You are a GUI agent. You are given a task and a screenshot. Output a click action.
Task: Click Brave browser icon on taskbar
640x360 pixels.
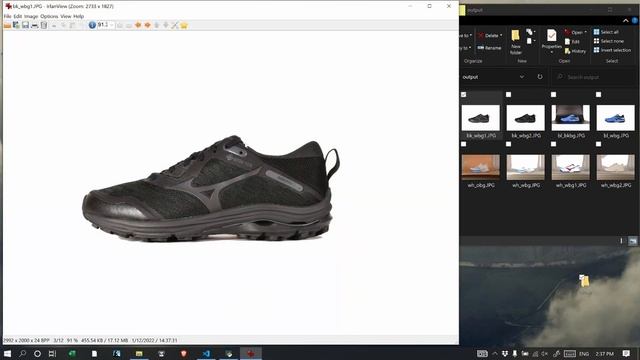(x=184, y=353)
